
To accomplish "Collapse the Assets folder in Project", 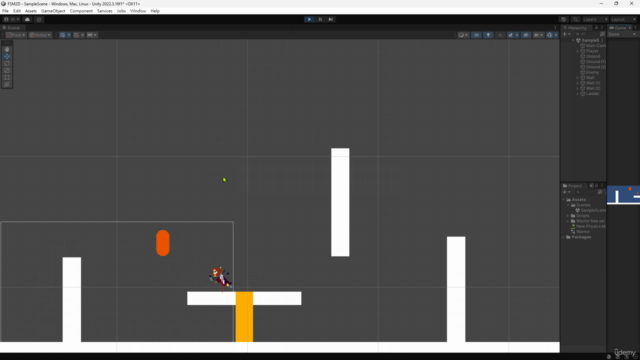I will point(564,200).
